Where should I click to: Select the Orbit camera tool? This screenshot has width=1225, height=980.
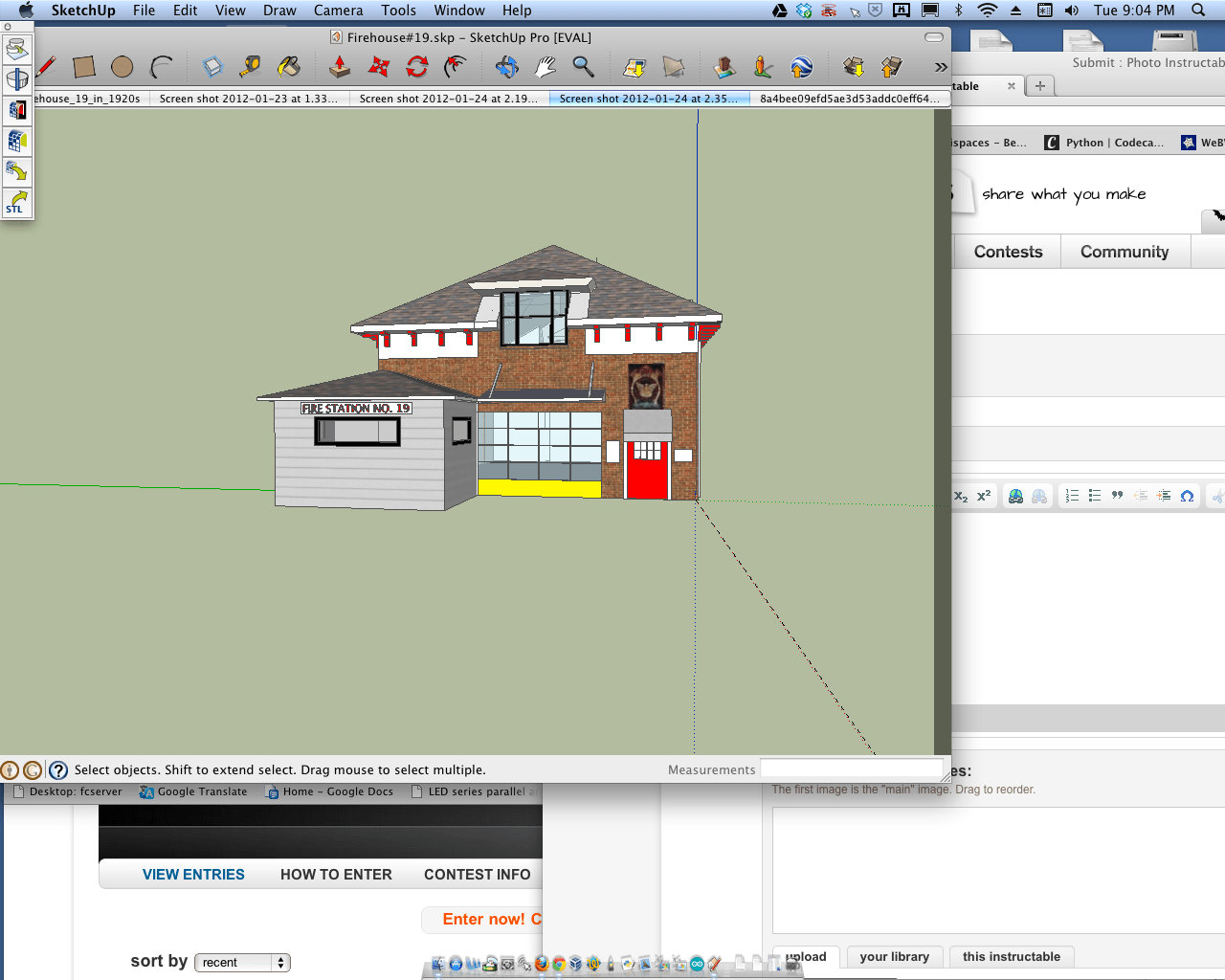(x=506, y=67)
